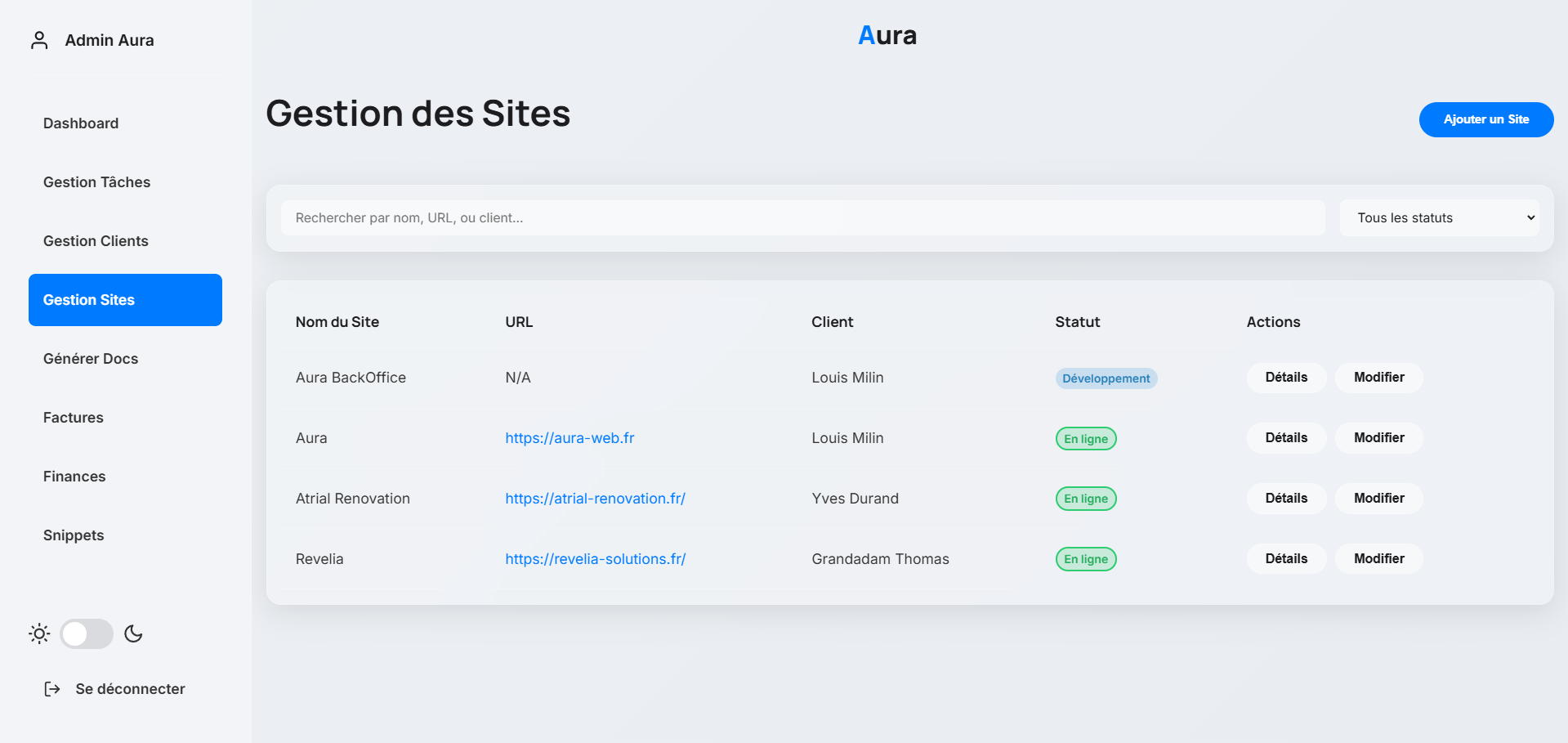Viewport: 1568px width, 743px height.
Task: Click the user profile icon beside Admin Aura
Action: click(39, 40)
